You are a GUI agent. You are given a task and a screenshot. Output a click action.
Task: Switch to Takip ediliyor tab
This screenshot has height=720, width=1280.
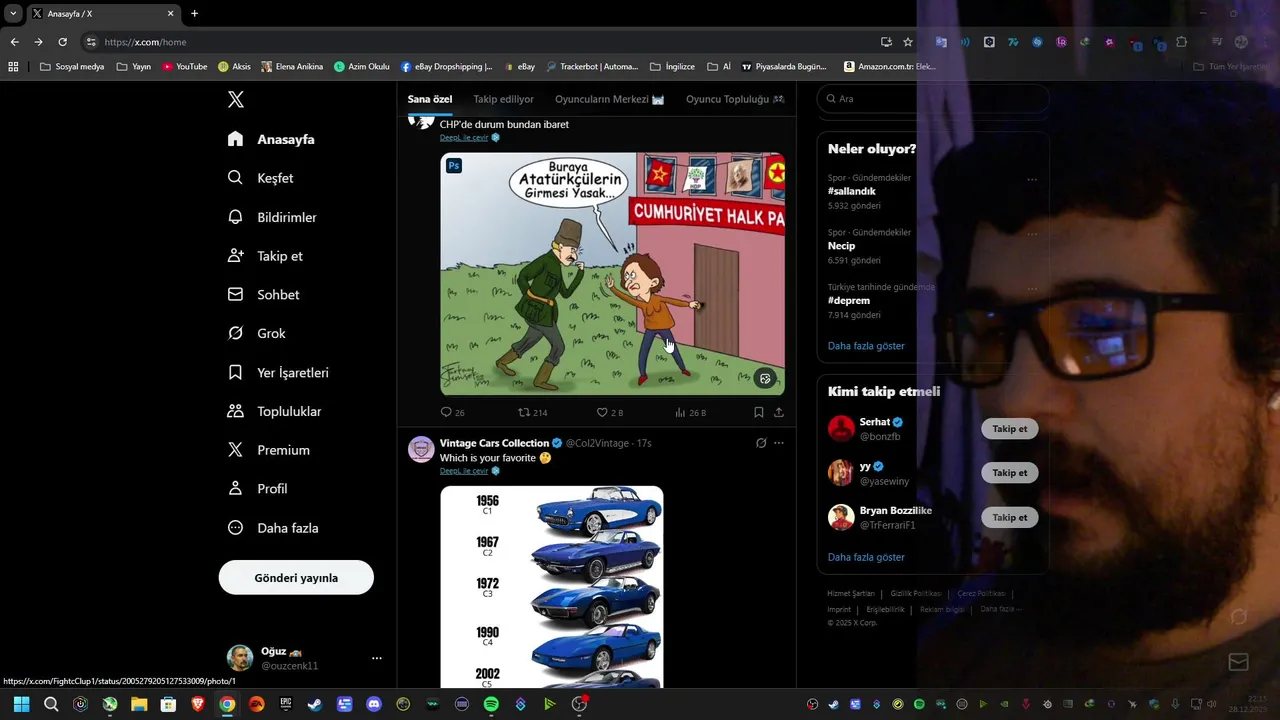[x=503, y=99]
